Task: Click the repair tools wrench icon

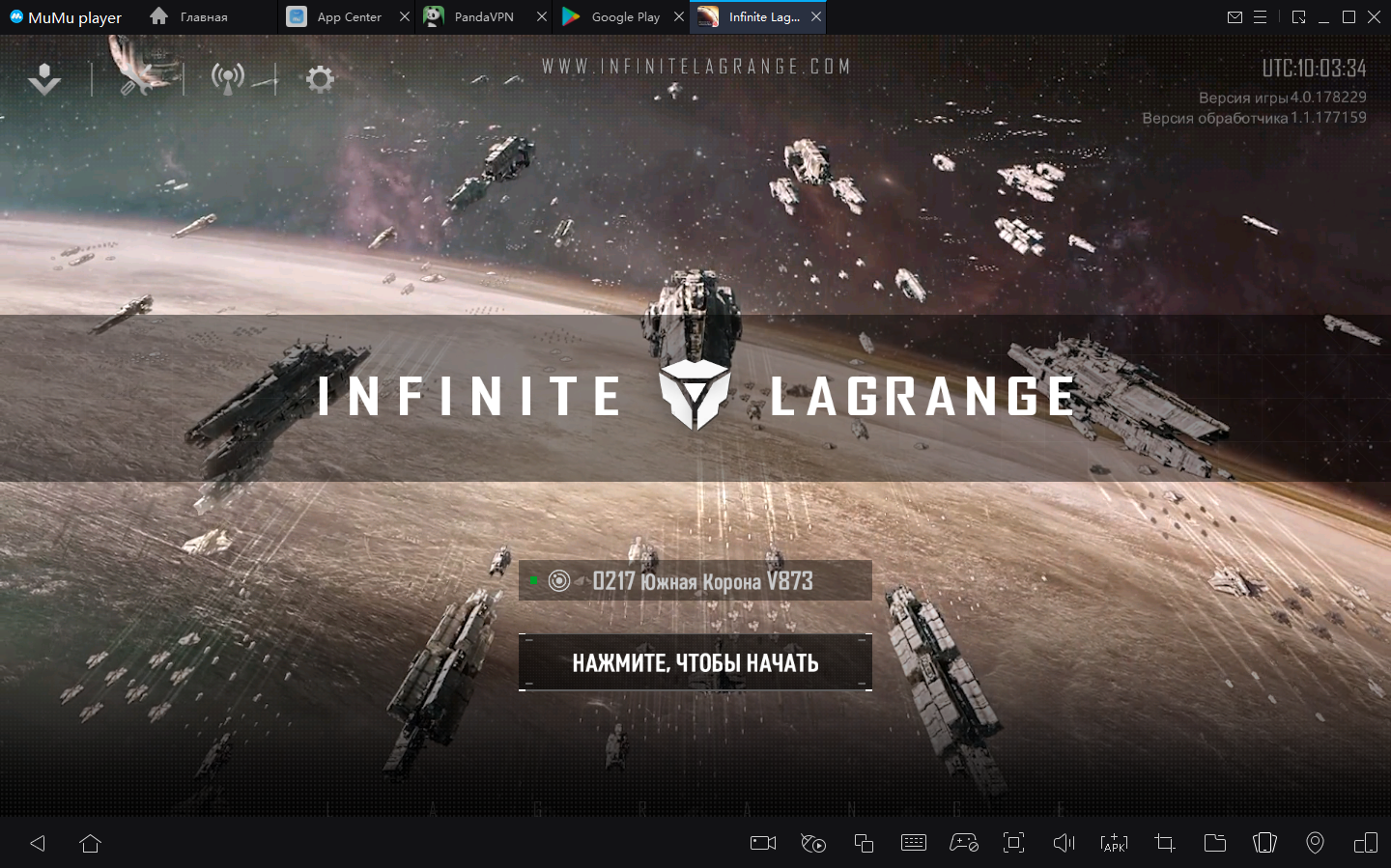Action: pos(138,80)
